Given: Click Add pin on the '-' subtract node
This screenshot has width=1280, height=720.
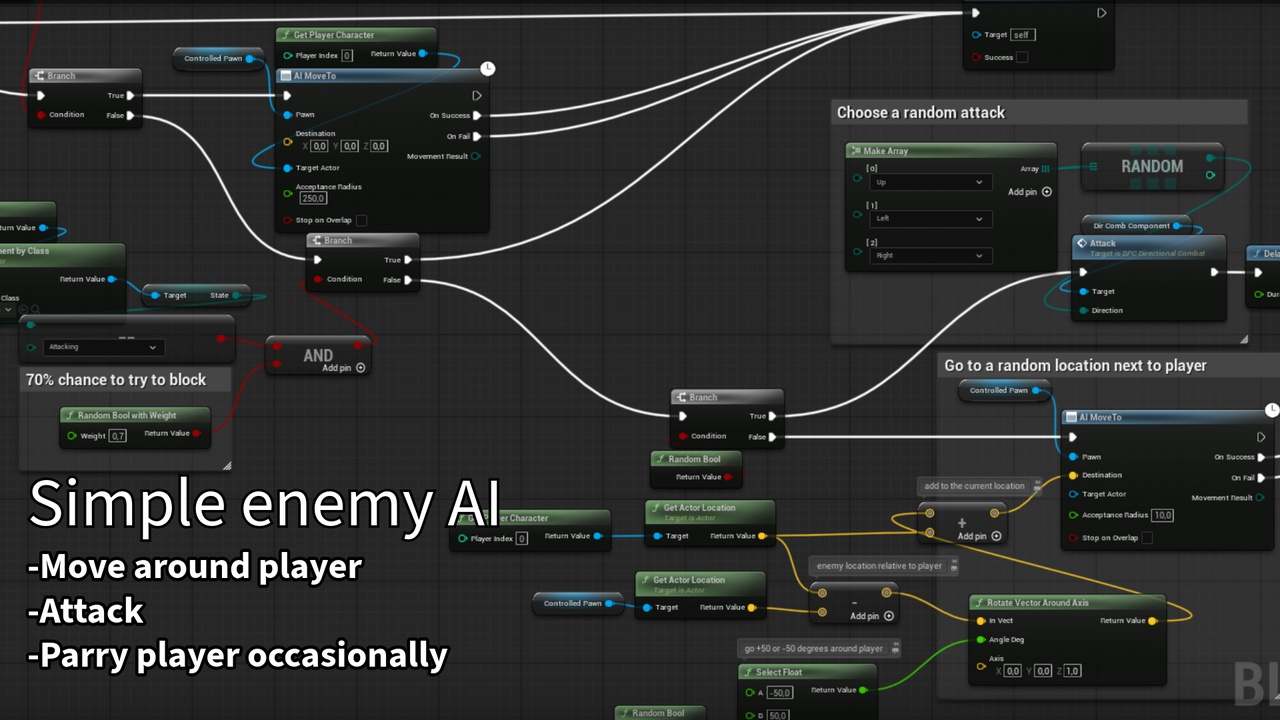Looking at the screenshot, I should tap(872, 616).
